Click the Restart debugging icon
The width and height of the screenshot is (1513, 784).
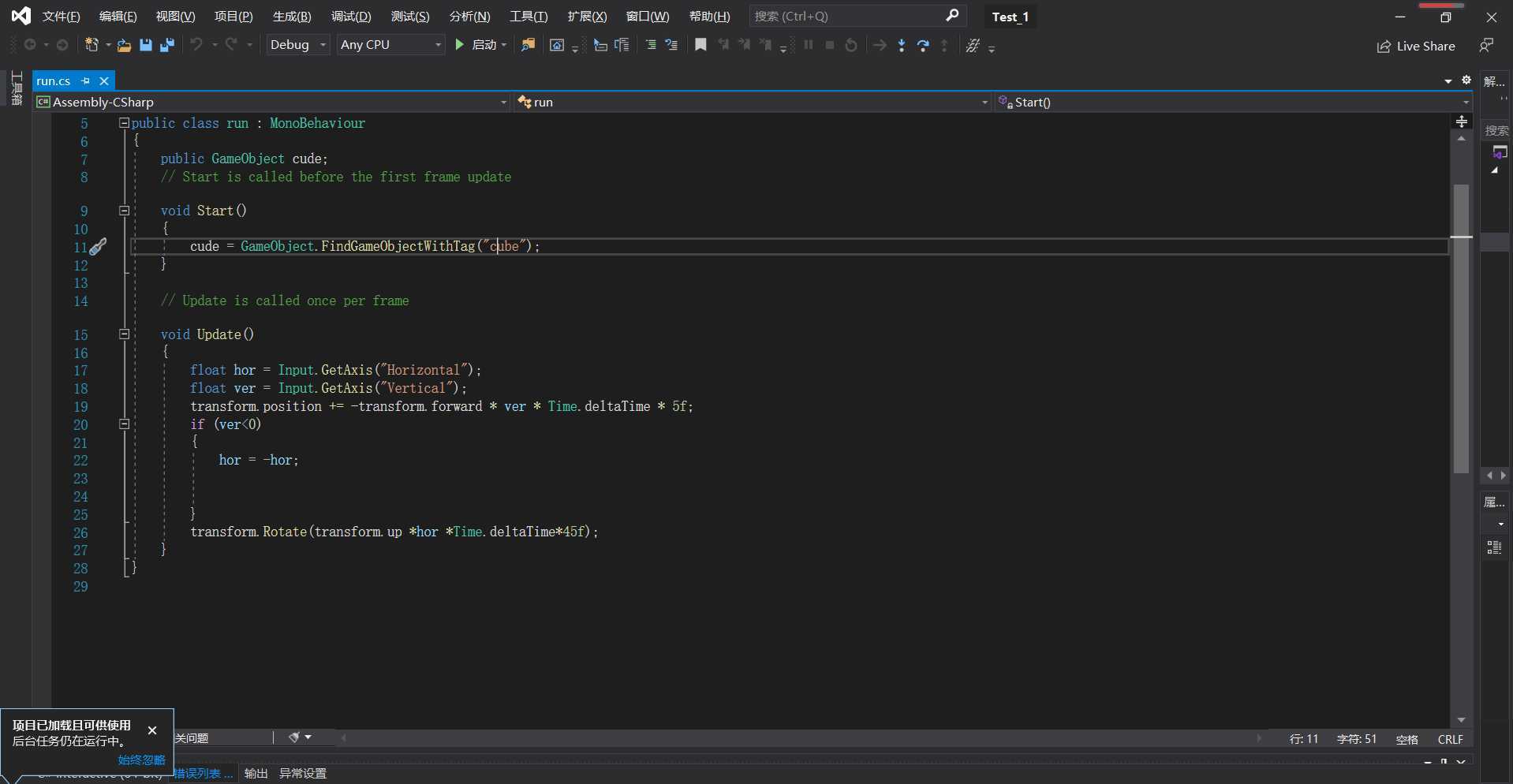[x=851, y=45]
